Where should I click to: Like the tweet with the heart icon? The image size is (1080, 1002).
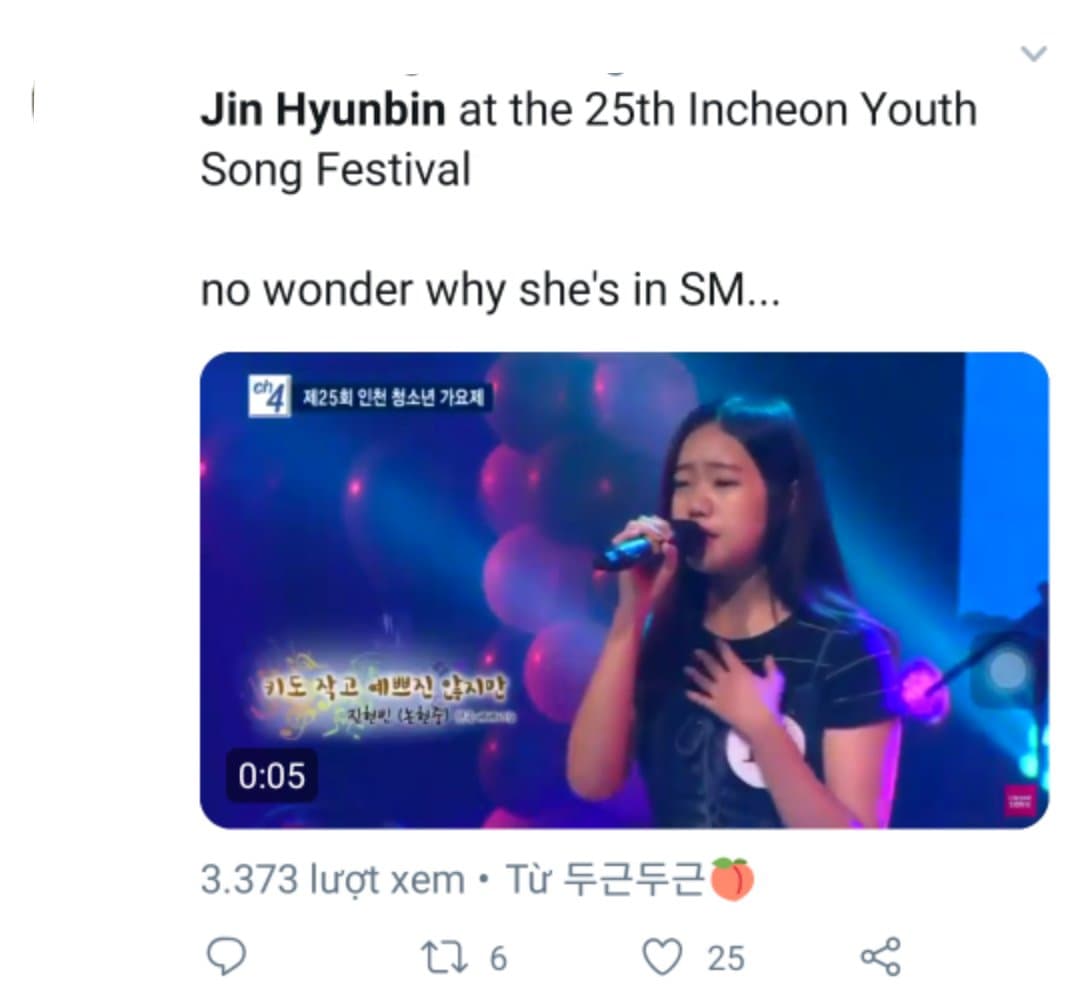662,957
